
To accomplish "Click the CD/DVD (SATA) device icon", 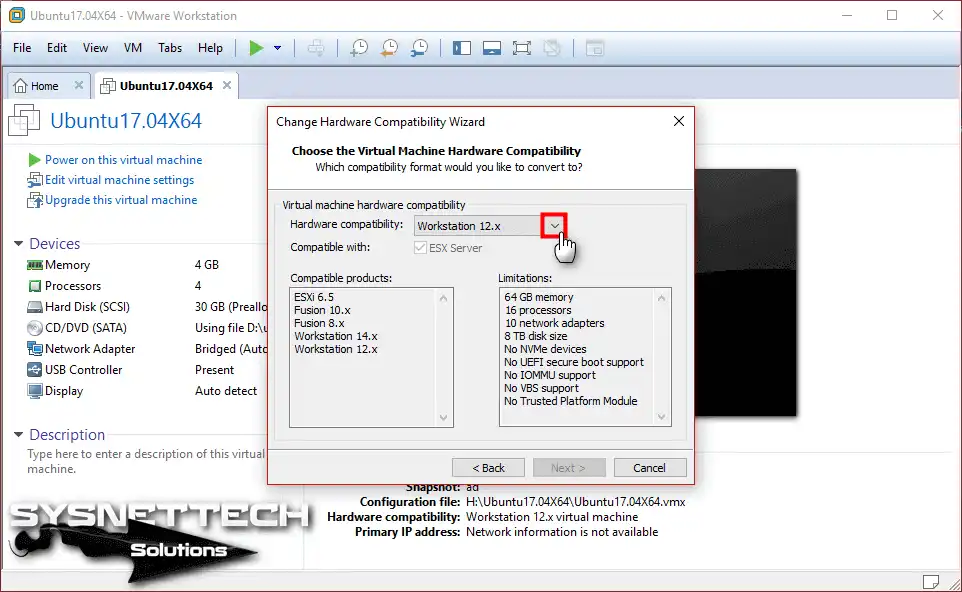I will pyautogui.click(x=34, y=328).
